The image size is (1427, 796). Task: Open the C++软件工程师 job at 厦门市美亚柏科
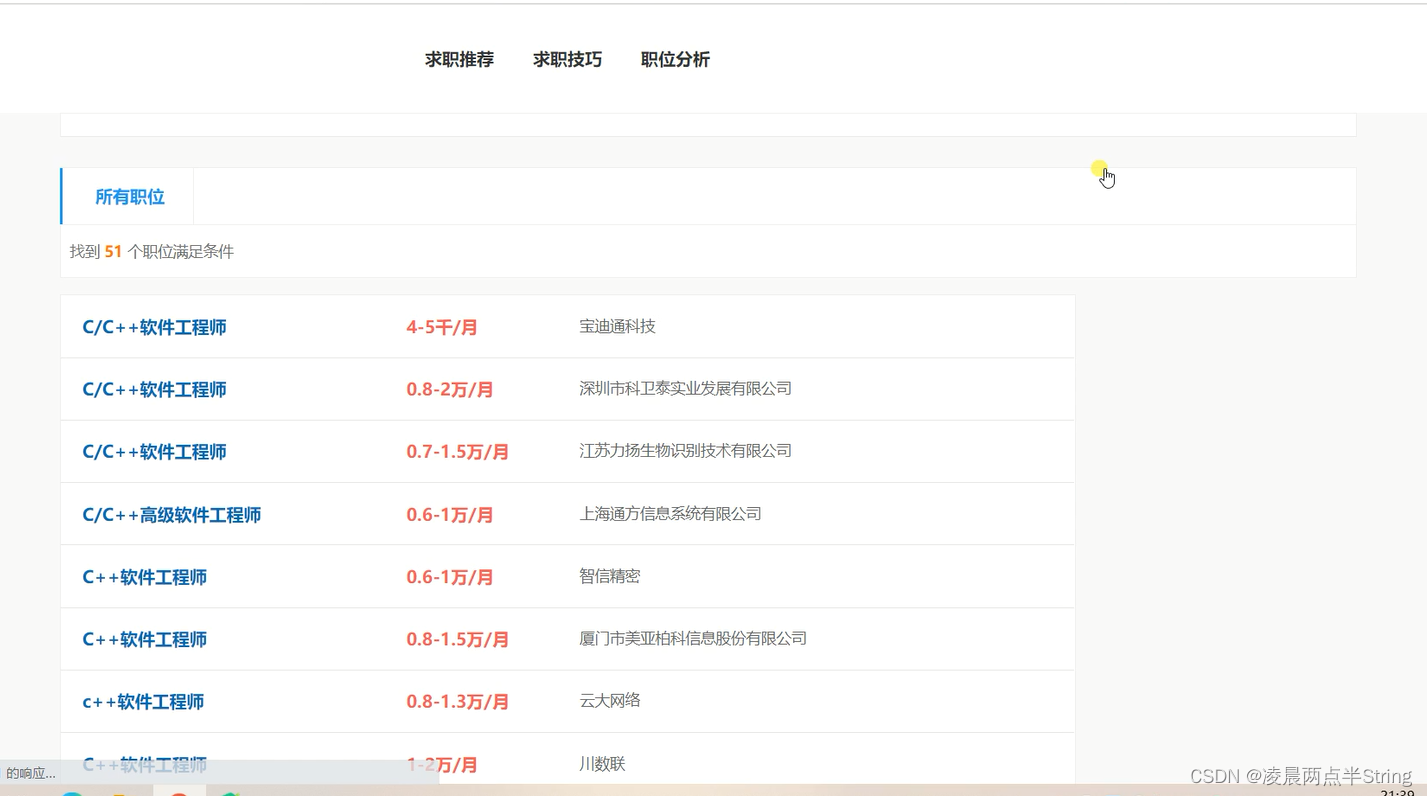point(145,639)
